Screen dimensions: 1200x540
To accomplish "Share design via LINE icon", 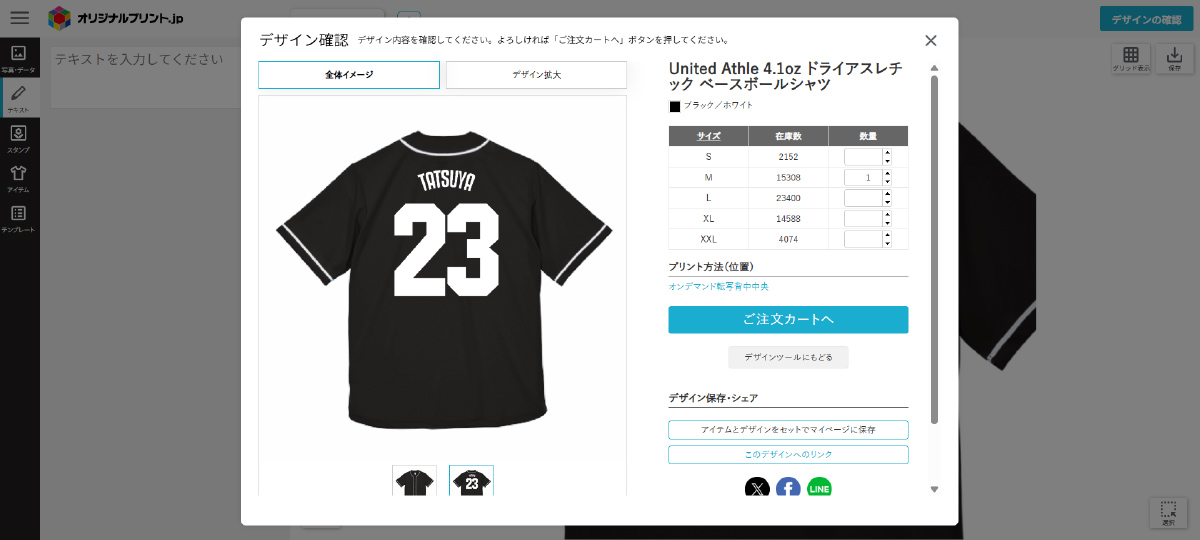I will [819, 489].
